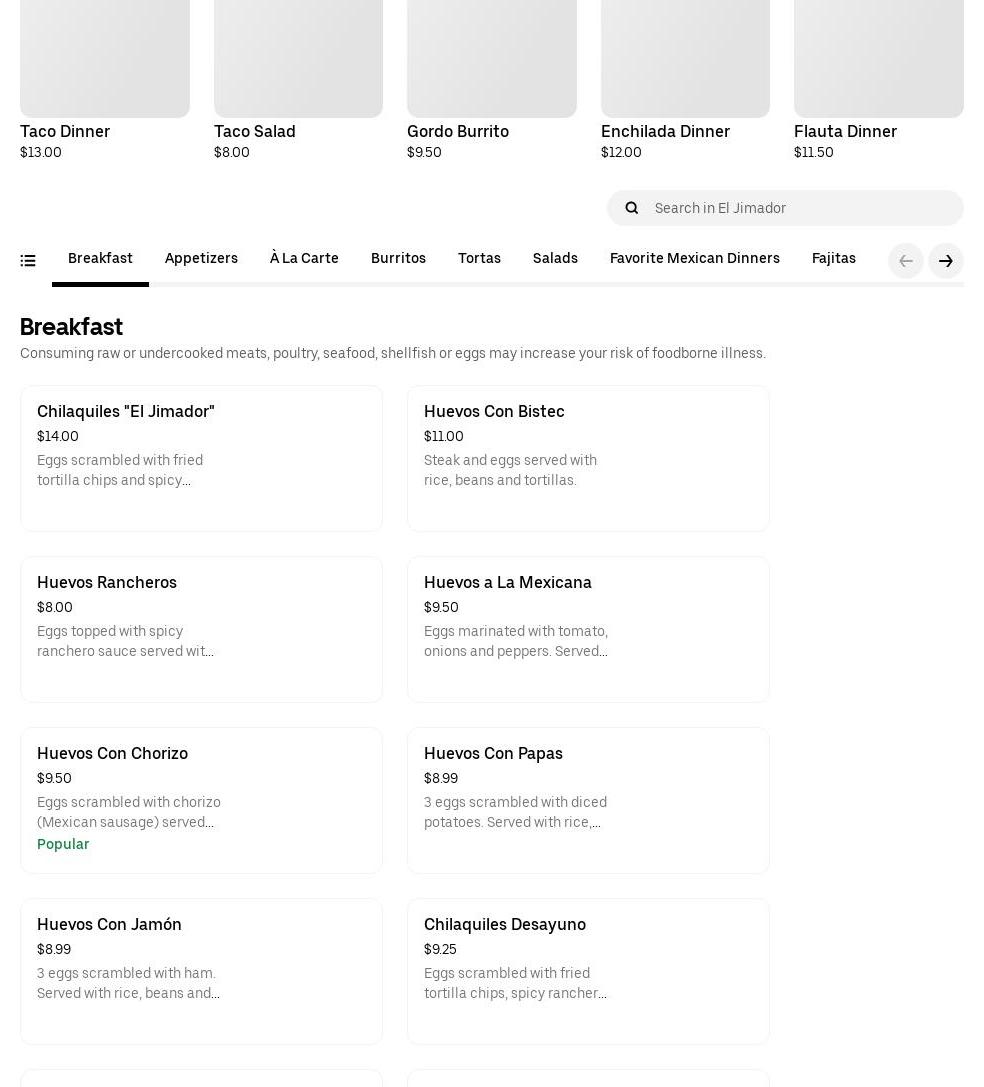Click the search magnifier icon

(x=631, y=208)
